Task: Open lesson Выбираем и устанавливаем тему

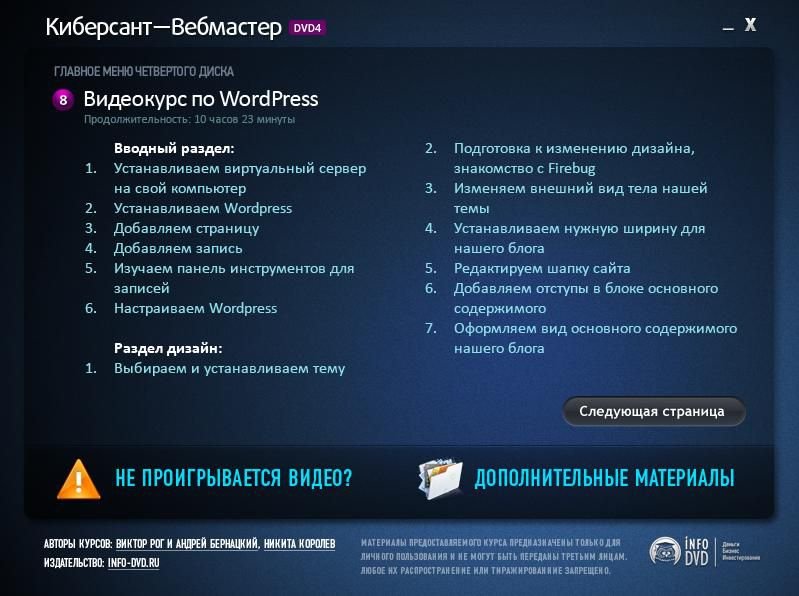Action: [229, 368]
